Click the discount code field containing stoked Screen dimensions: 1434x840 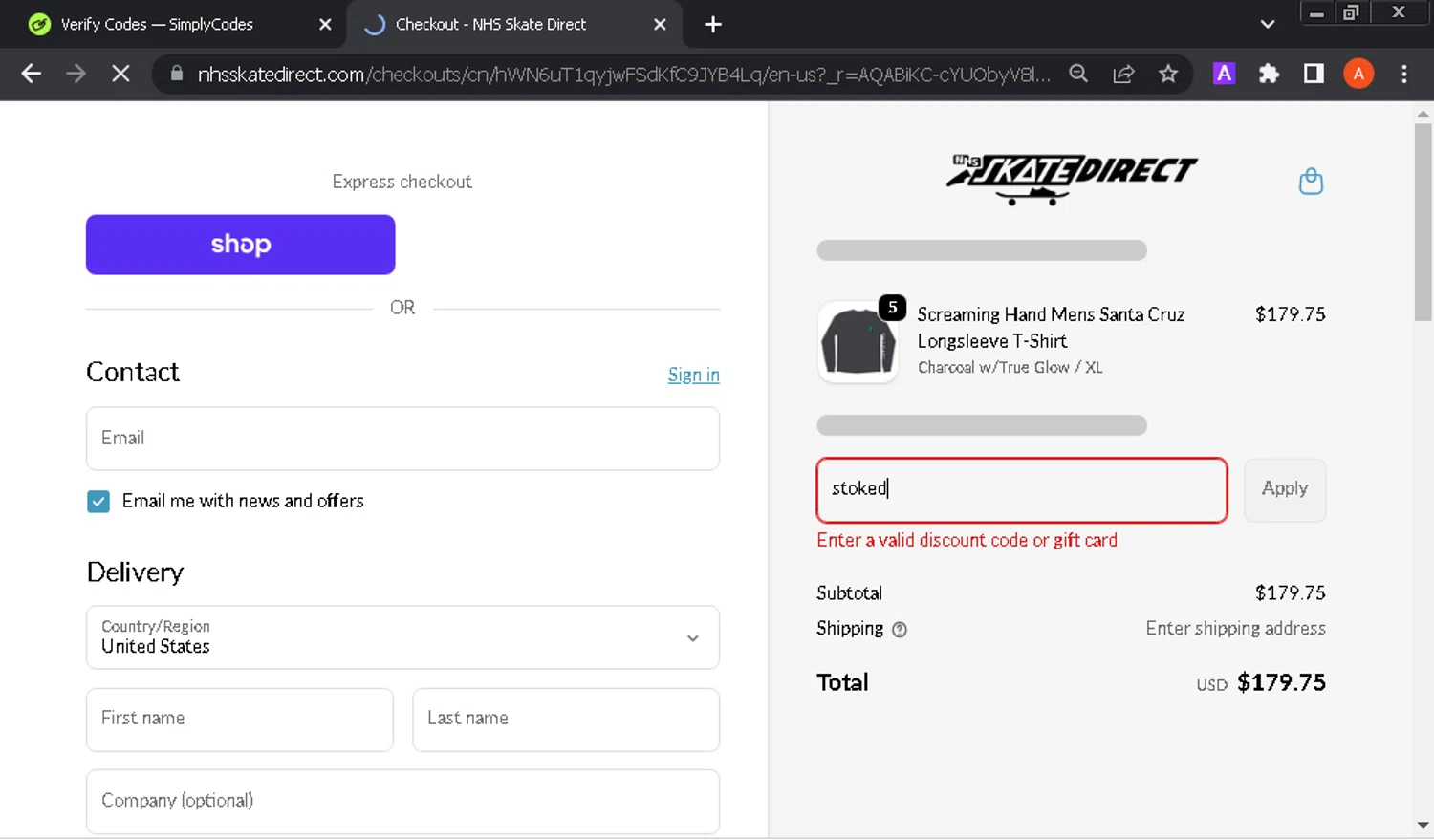point(1022,490)
